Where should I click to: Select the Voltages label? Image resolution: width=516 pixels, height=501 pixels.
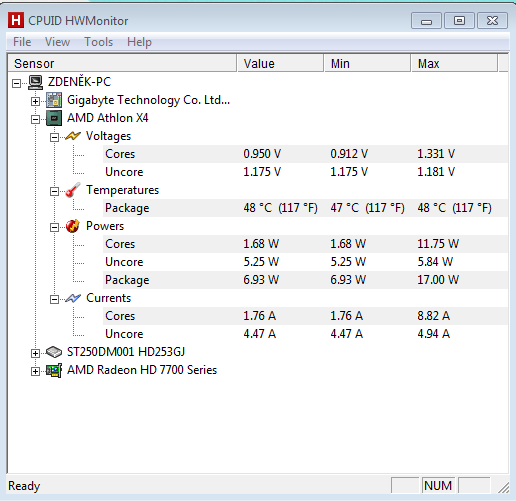coord(108,136)
